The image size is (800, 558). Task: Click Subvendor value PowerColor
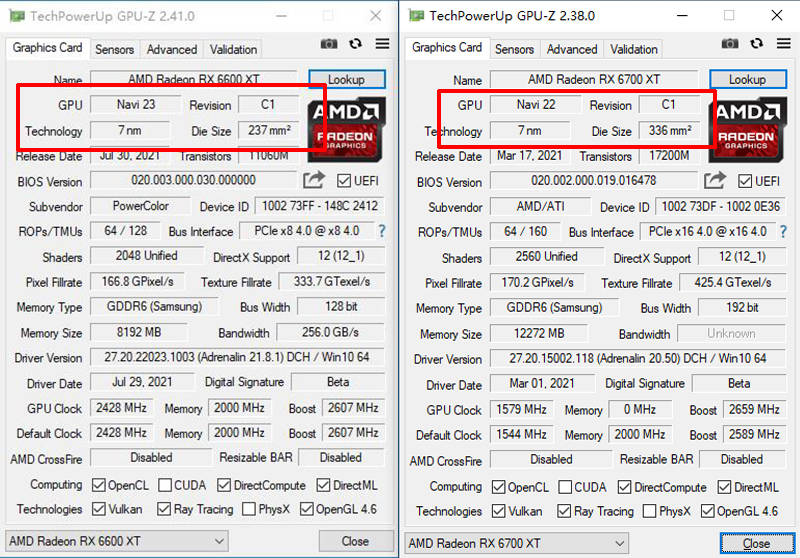point(140,206)
